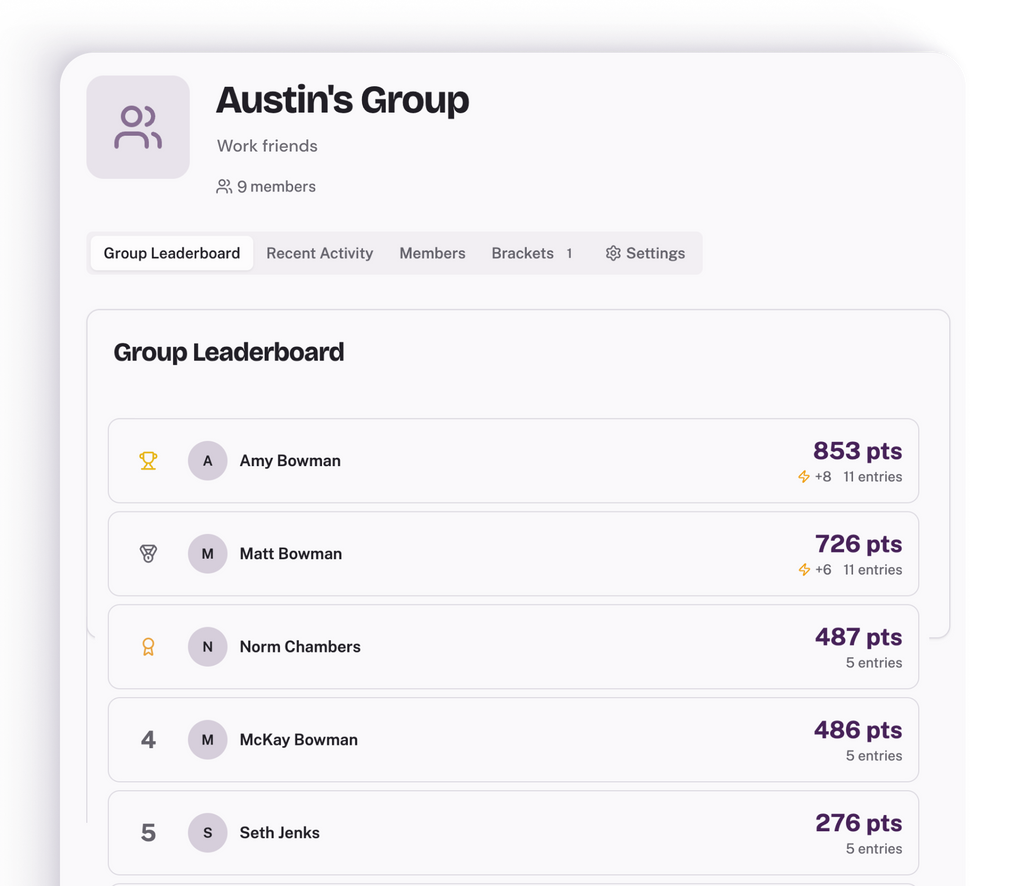Click the silver medal icon for second place
The width and height of the screenshot is (1024, 886).
[x=148, y=554]
